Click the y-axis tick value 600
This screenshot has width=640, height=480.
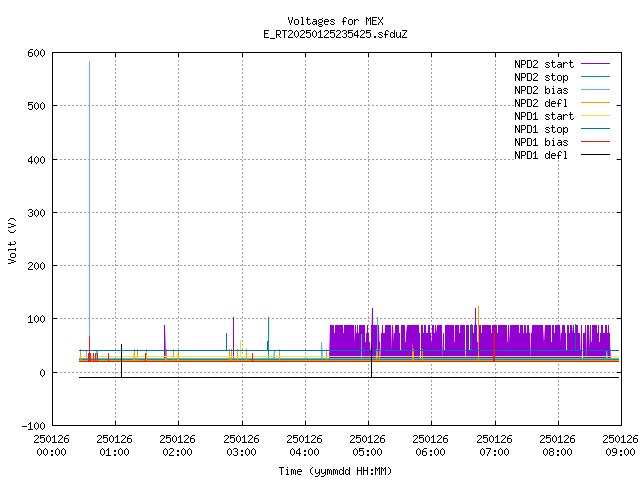pos(37,53)
